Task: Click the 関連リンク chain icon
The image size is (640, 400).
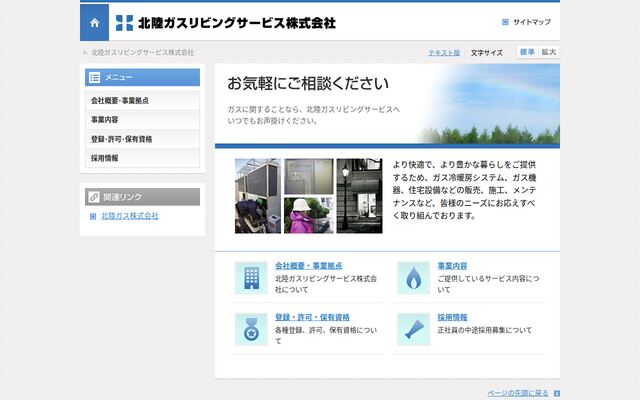Action: 94,197
